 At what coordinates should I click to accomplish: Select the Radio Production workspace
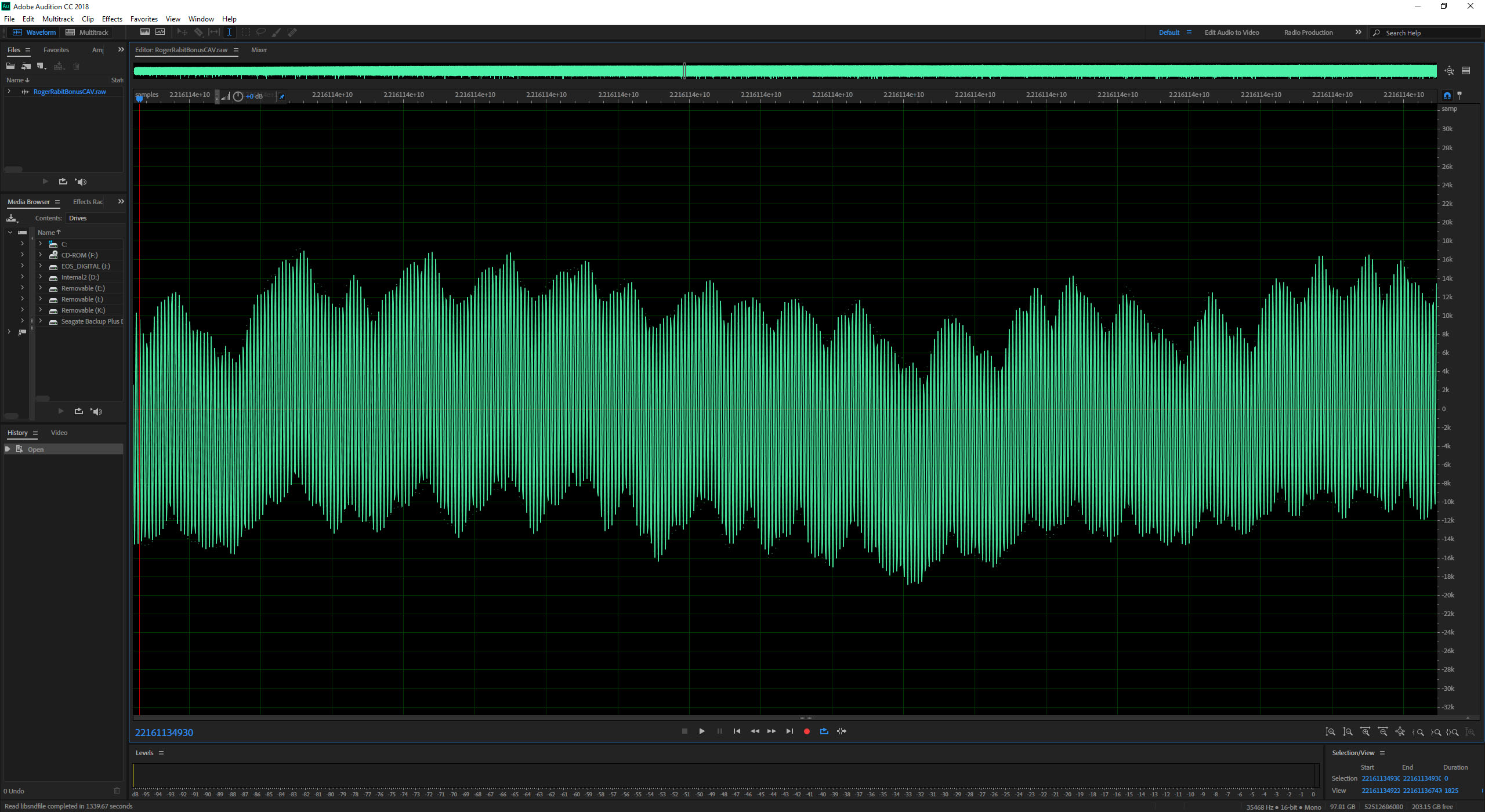click(x=1308, y=32)
